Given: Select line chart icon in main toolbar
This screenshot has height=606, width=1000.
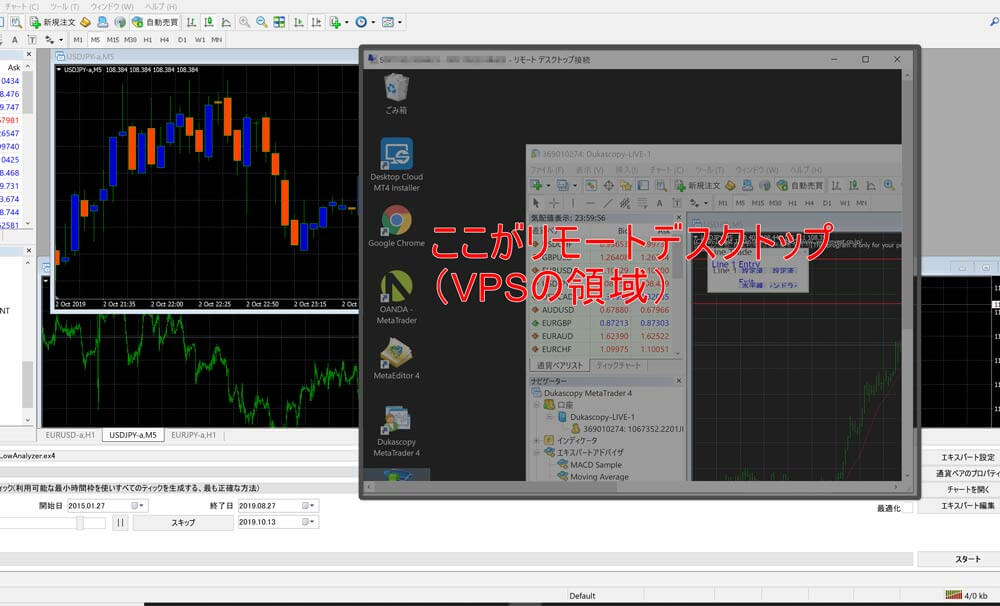Looking at the screenshot, I should pos(226,22).
